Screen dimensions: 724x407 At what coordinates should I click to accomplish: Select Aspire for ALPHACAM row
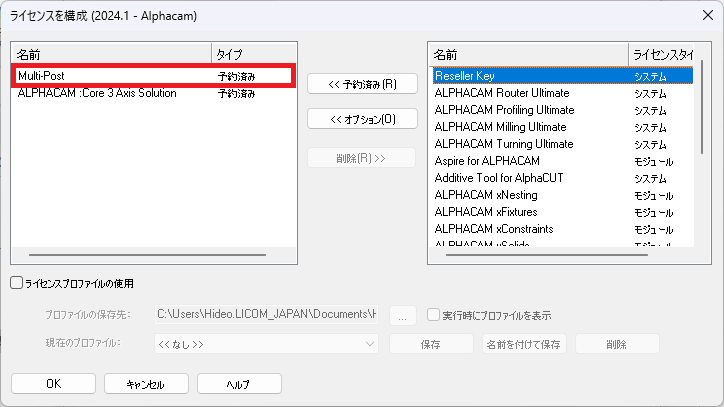tap(563, 161)
